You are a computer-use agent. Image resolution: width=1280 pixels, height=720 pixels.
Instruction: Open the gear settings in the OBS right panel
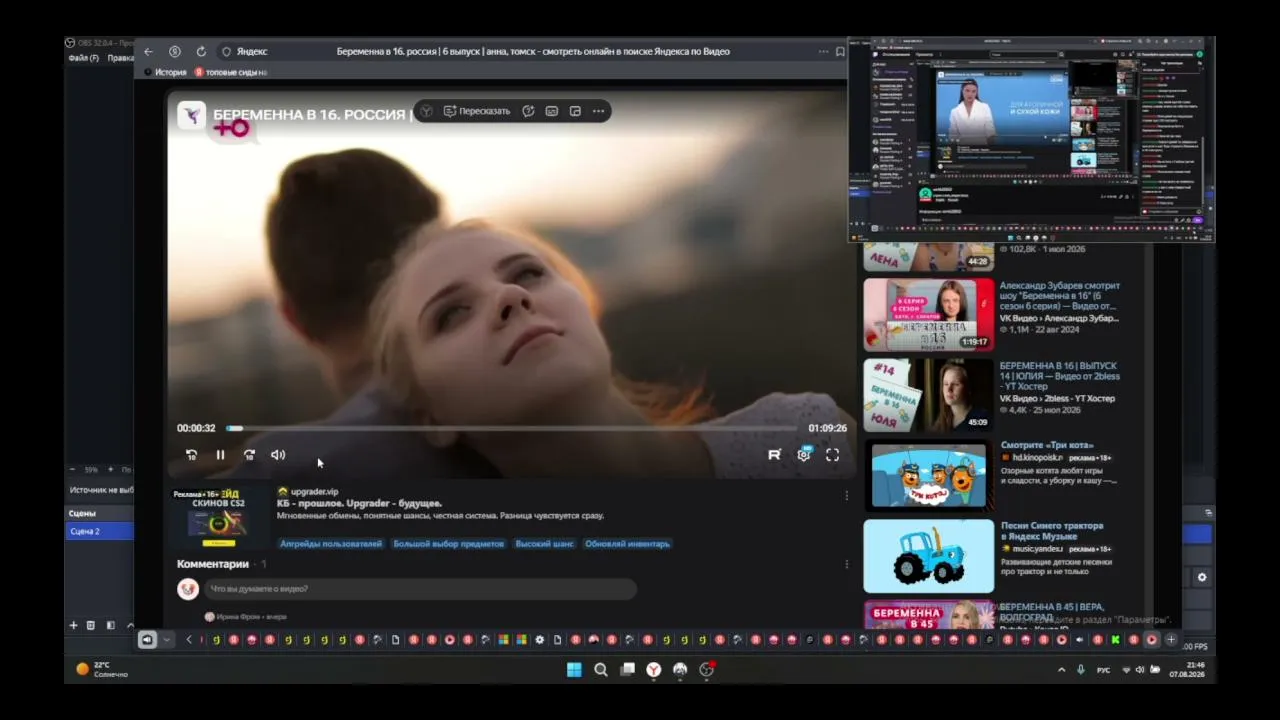click(1202, 577)
